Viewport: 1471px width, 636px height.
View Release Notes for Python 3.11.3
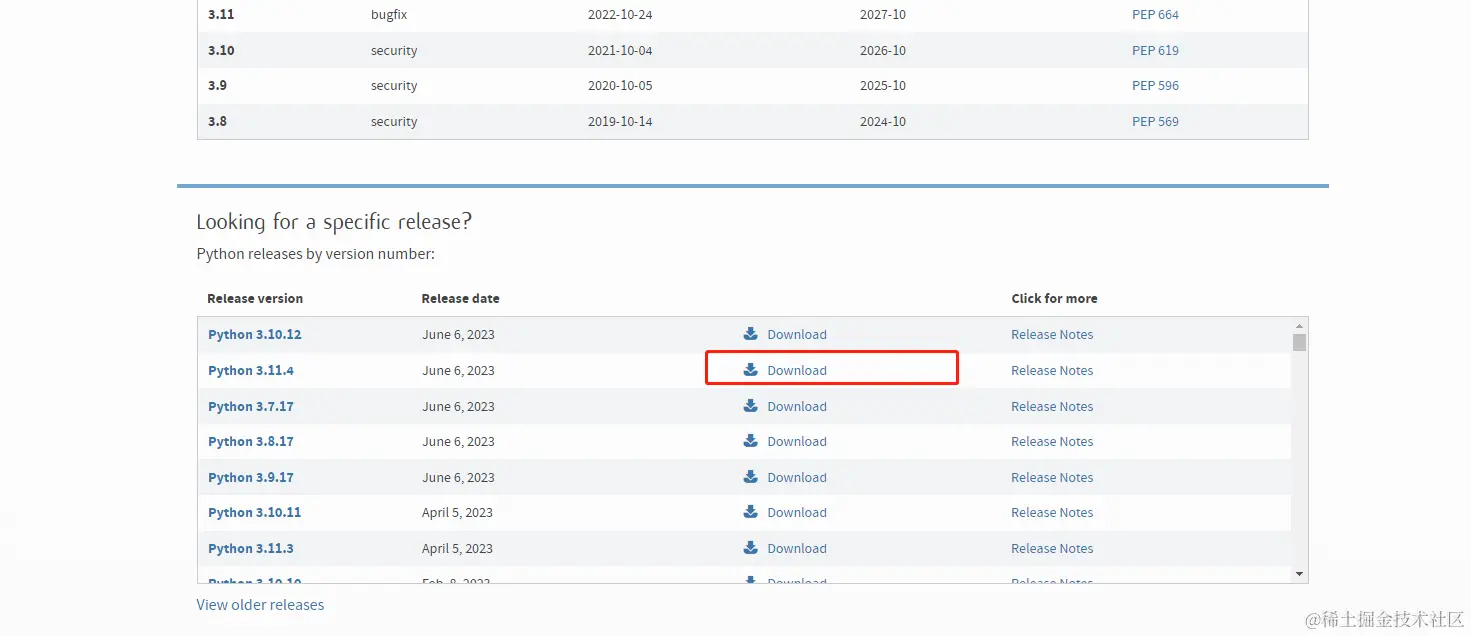tap(1052, 548)
